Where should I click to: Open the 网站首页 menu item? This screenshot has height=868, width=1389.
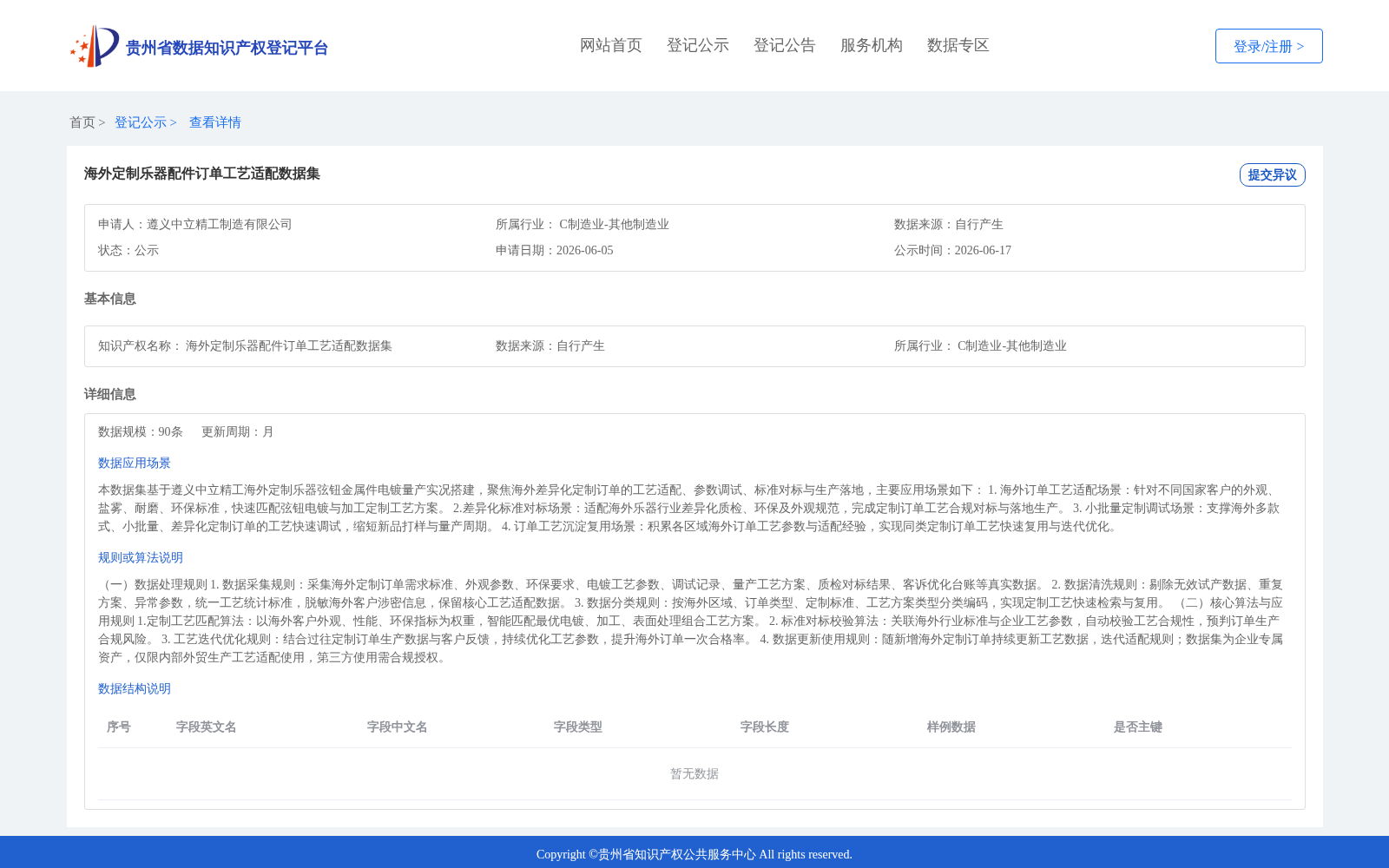click(x=611, y=45)
